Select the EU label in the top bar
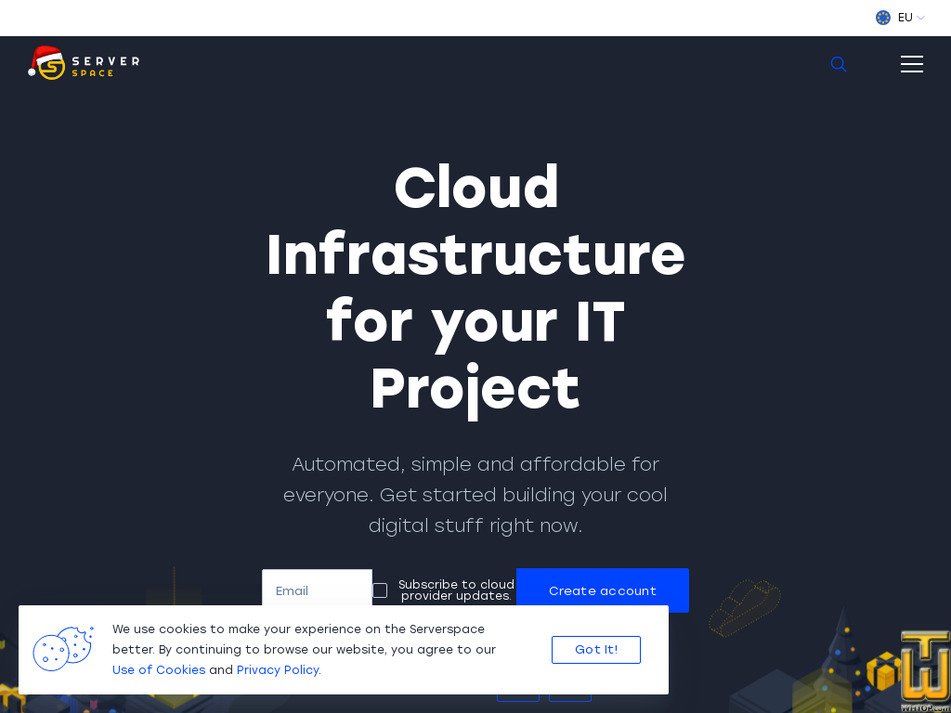951x713 pixels. click(x=905, y=17)
